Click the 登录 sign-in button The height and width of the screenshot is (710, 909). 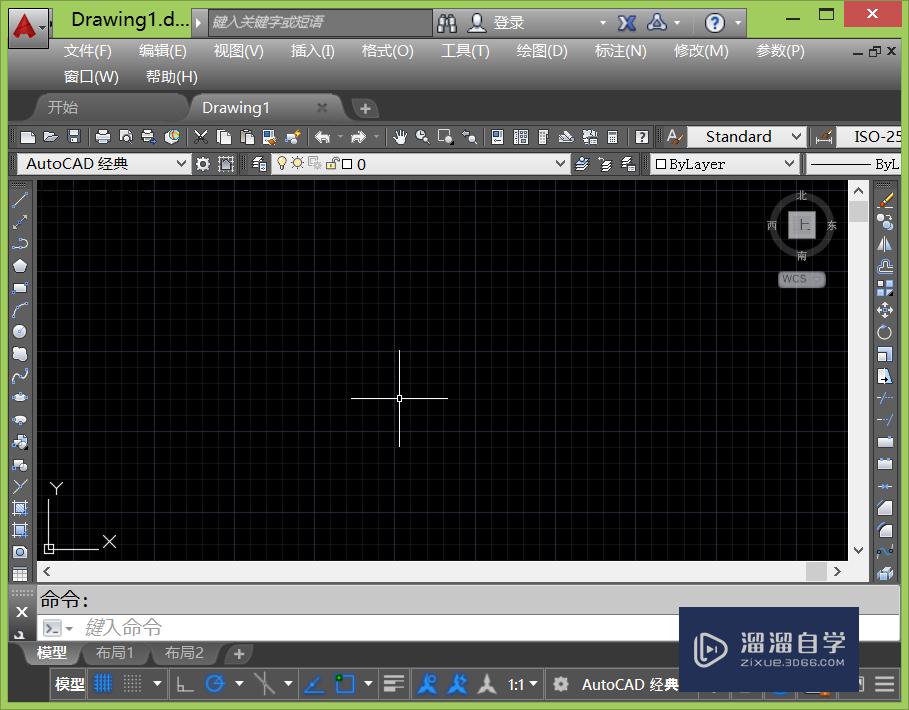[508, 23]
